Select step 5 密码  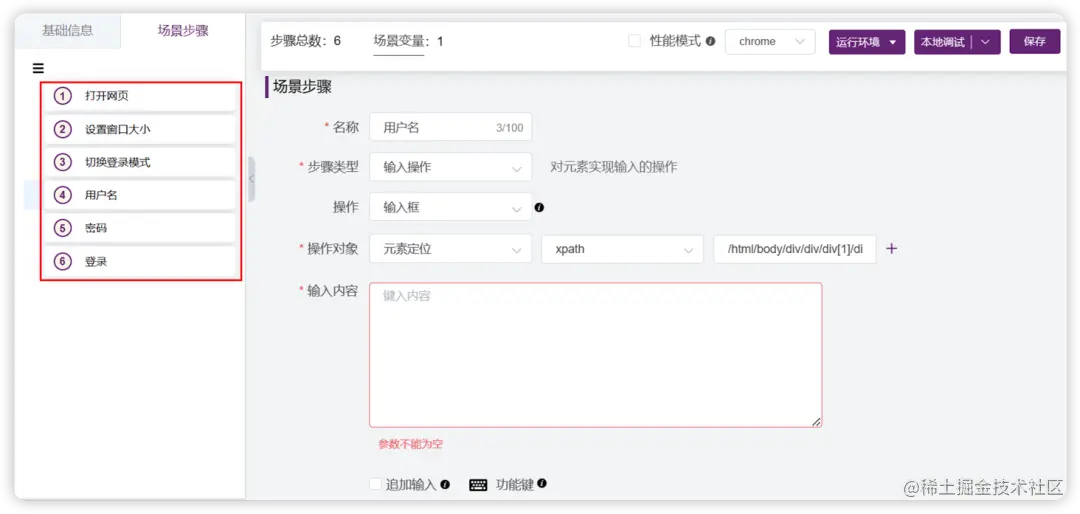coord(141,228)
